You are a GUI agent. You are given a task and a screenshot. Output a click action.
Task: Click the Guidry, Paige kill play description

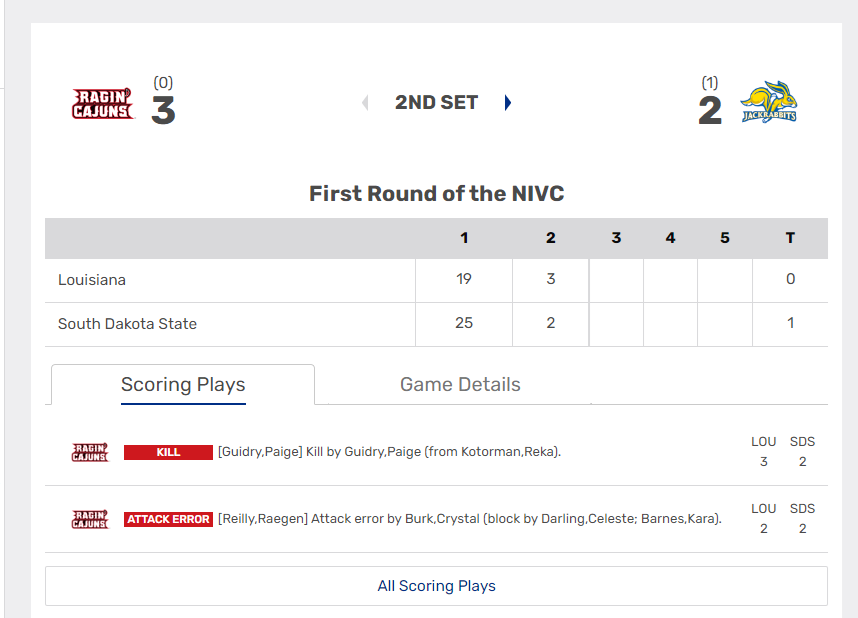point(389,452)
